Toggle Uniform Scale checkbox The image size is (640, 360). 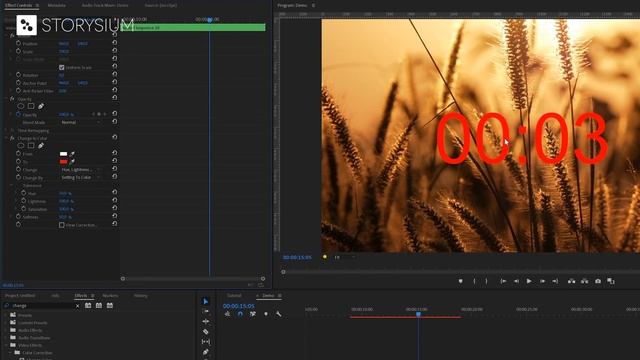[62, 67]
